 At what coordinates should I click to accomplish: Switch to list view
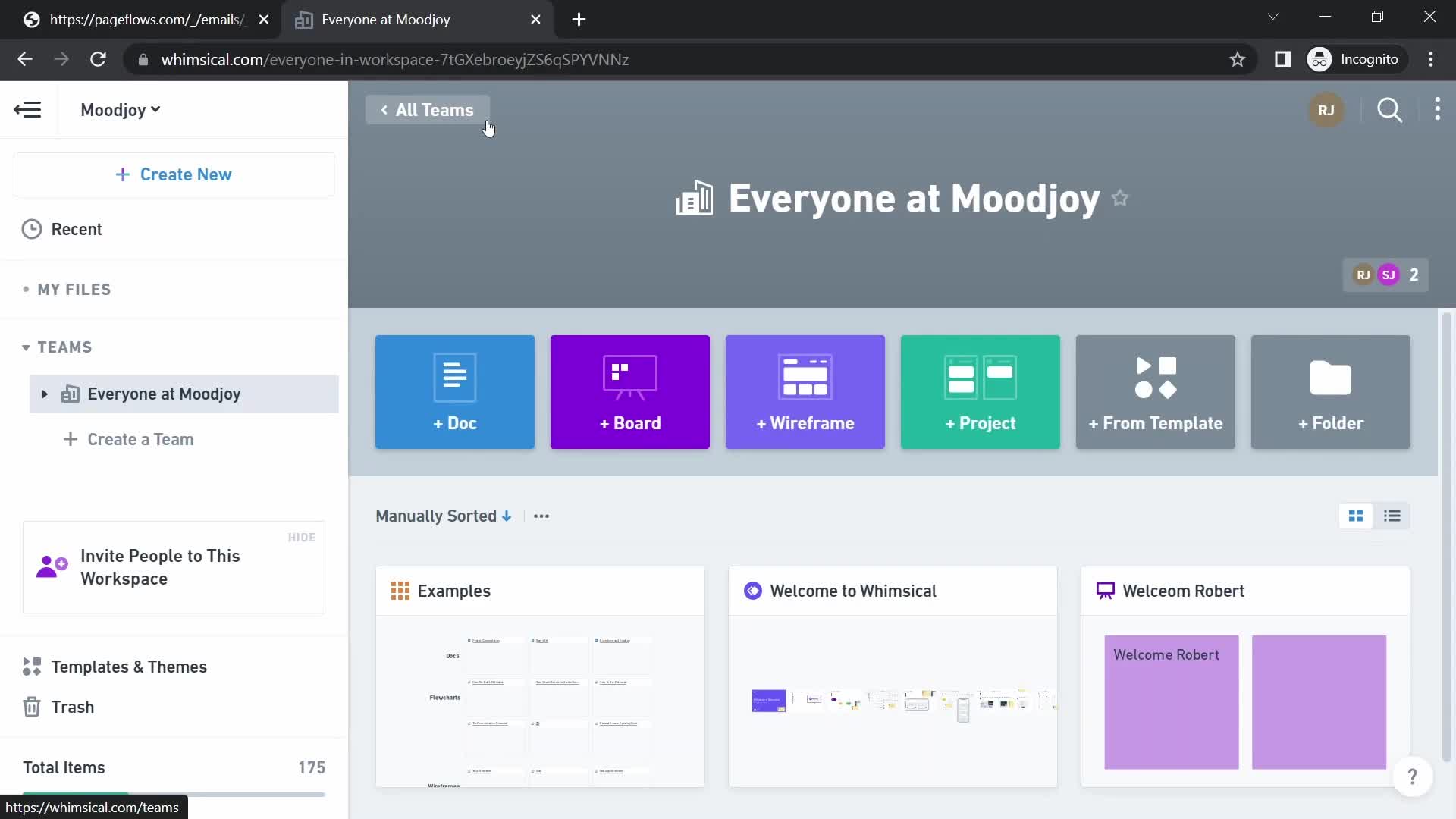tap(1392, 516)
